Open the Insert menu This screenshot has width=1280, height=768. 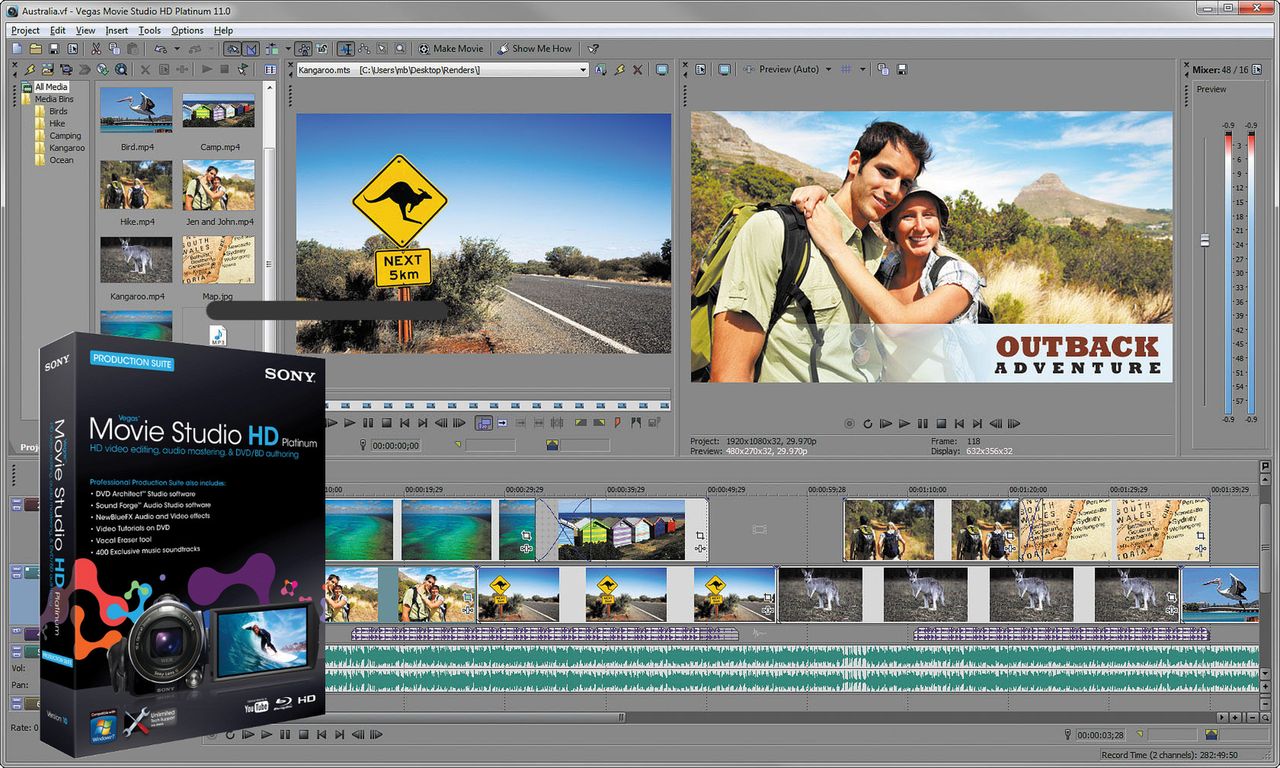pos(117,31)
